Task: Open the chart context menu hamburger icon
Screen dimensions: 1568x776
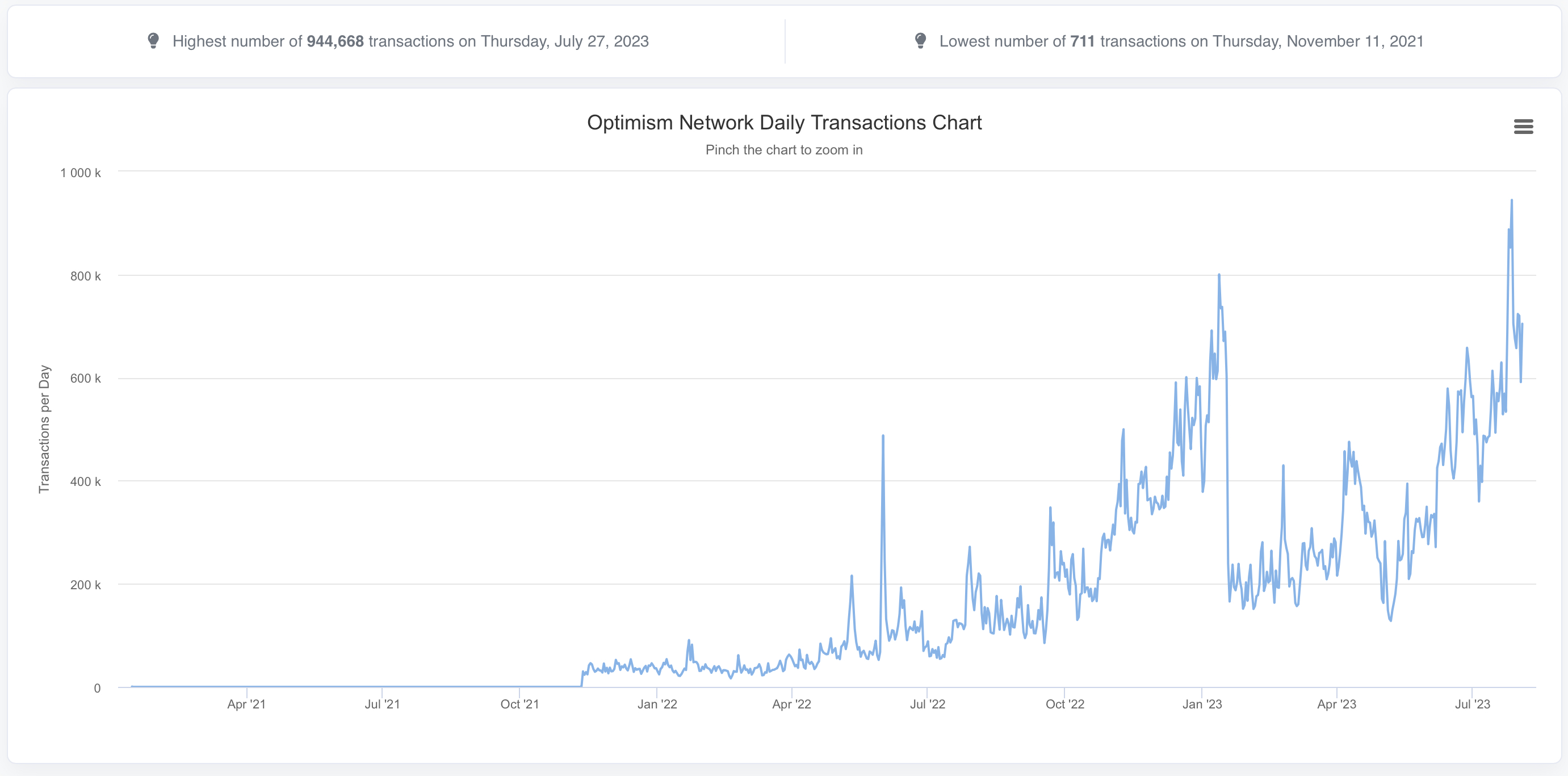Action: coord(1523,127)
